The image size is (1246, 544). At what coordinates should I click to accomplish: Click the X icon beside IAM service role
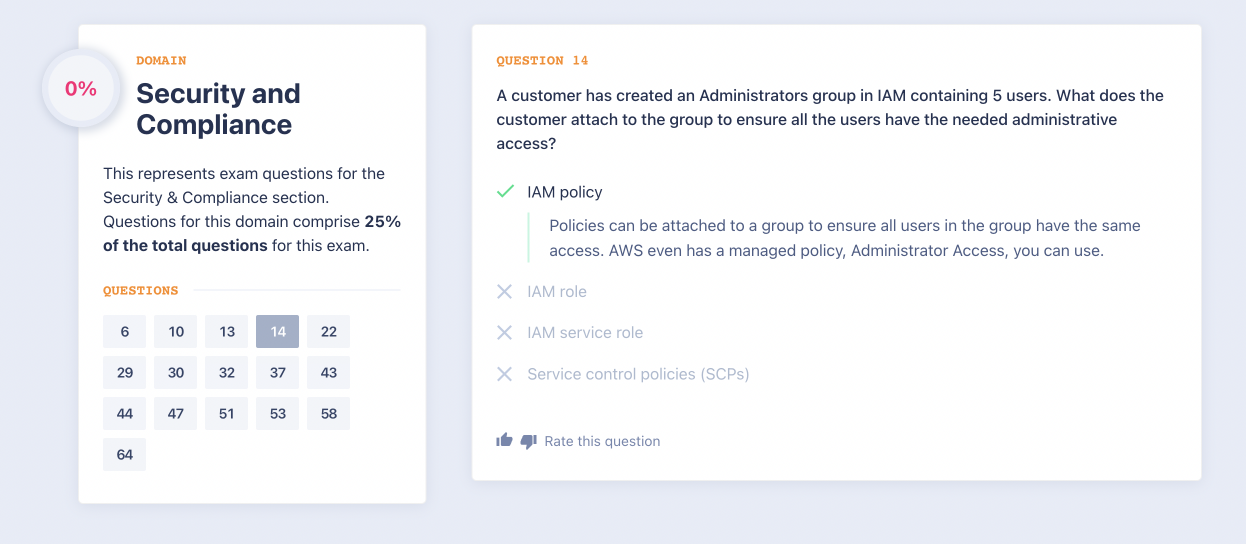(505, 332)
